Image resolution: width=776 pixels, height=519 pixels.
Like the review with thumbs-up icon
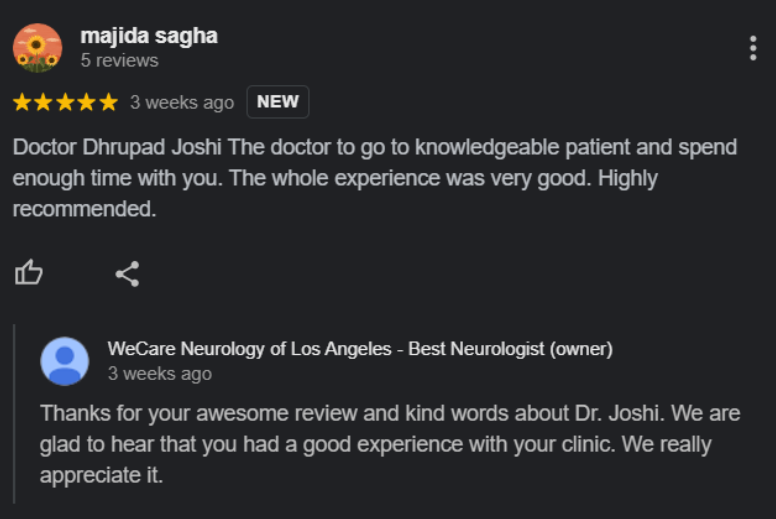tap(29, 273)
